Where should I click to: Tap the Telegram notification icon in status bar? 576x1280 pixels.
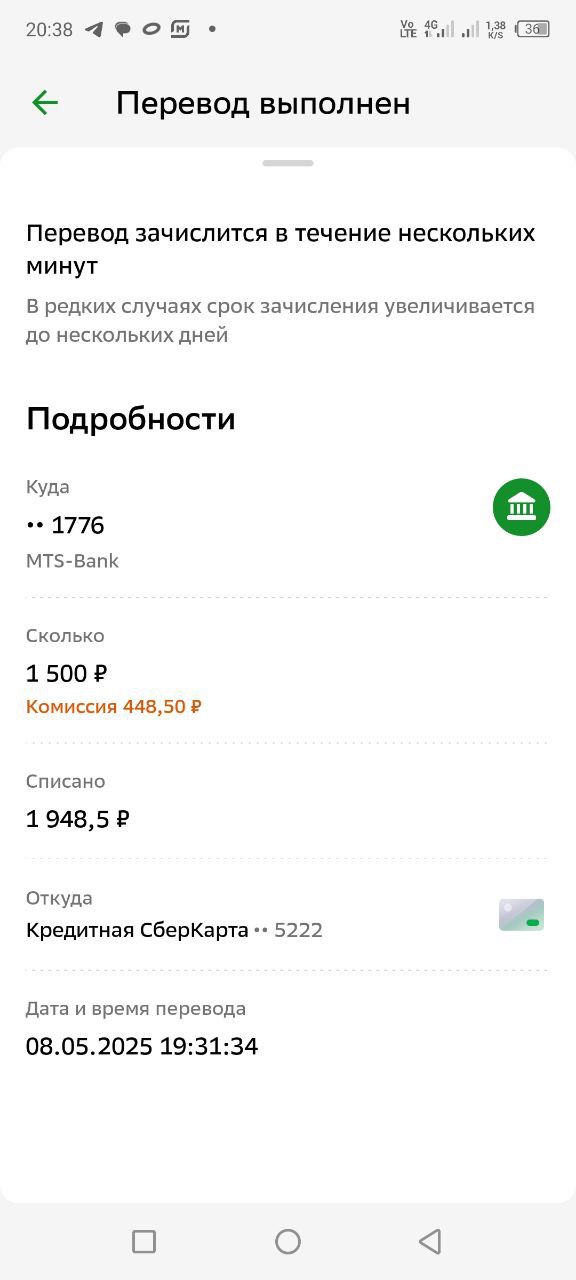click(x=94, y=29)
